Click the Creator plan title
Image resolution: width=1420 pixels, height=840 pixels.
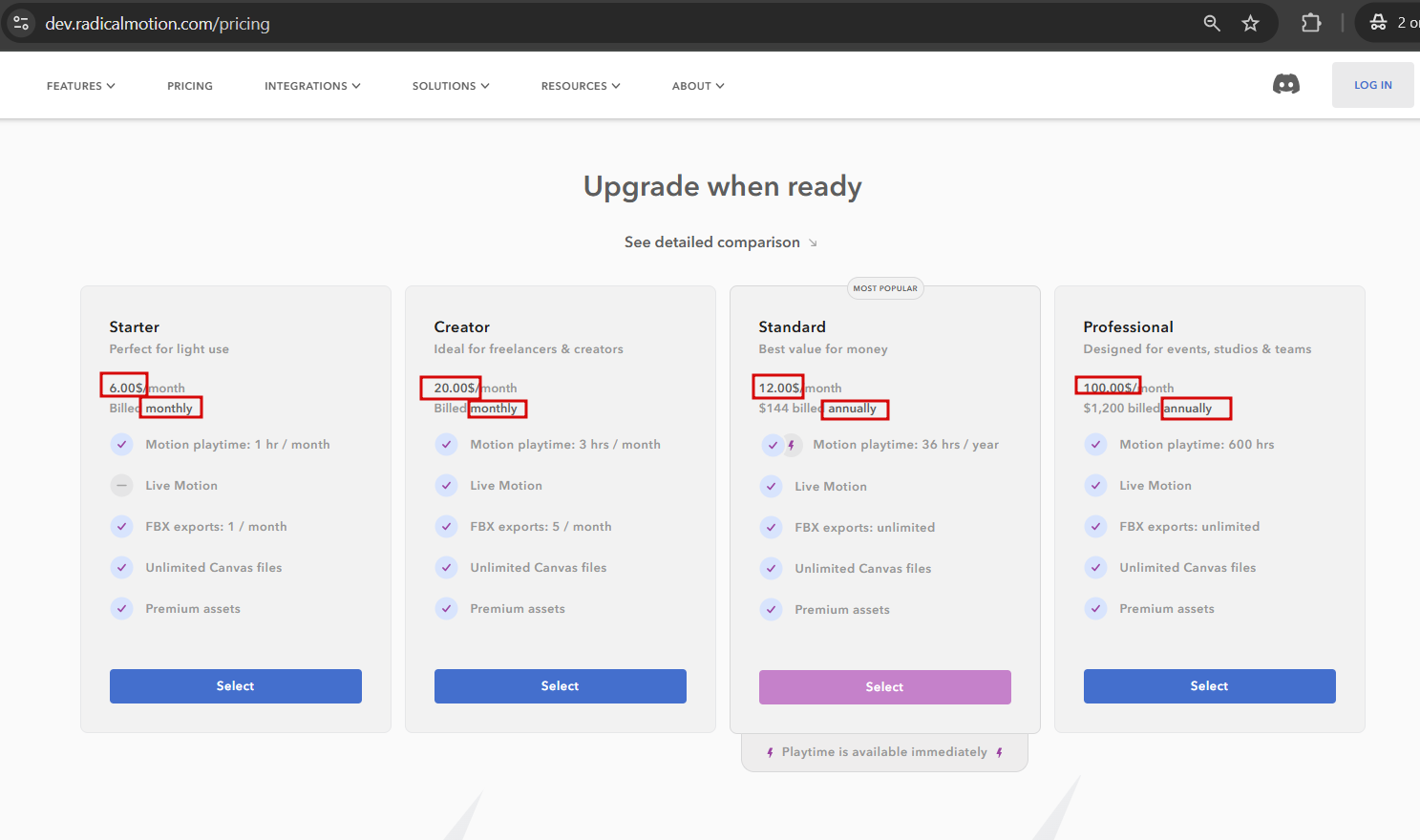pos(462,327)
